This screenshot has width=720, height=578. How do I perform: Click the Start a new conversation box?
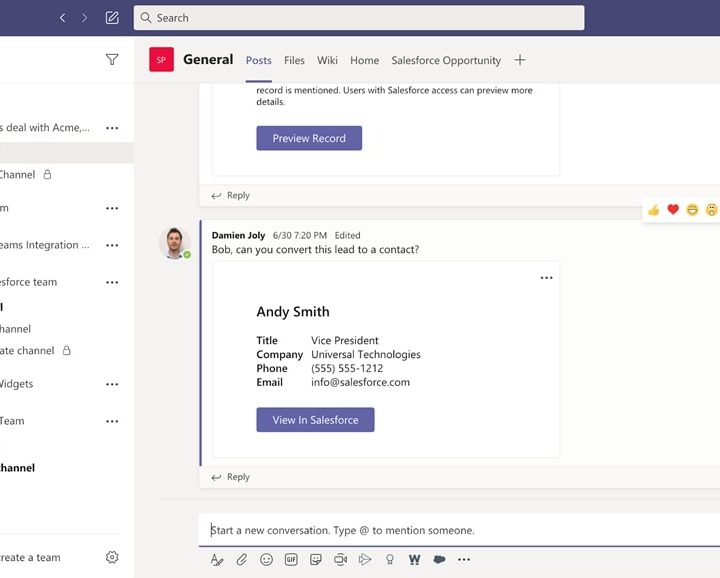459,530
